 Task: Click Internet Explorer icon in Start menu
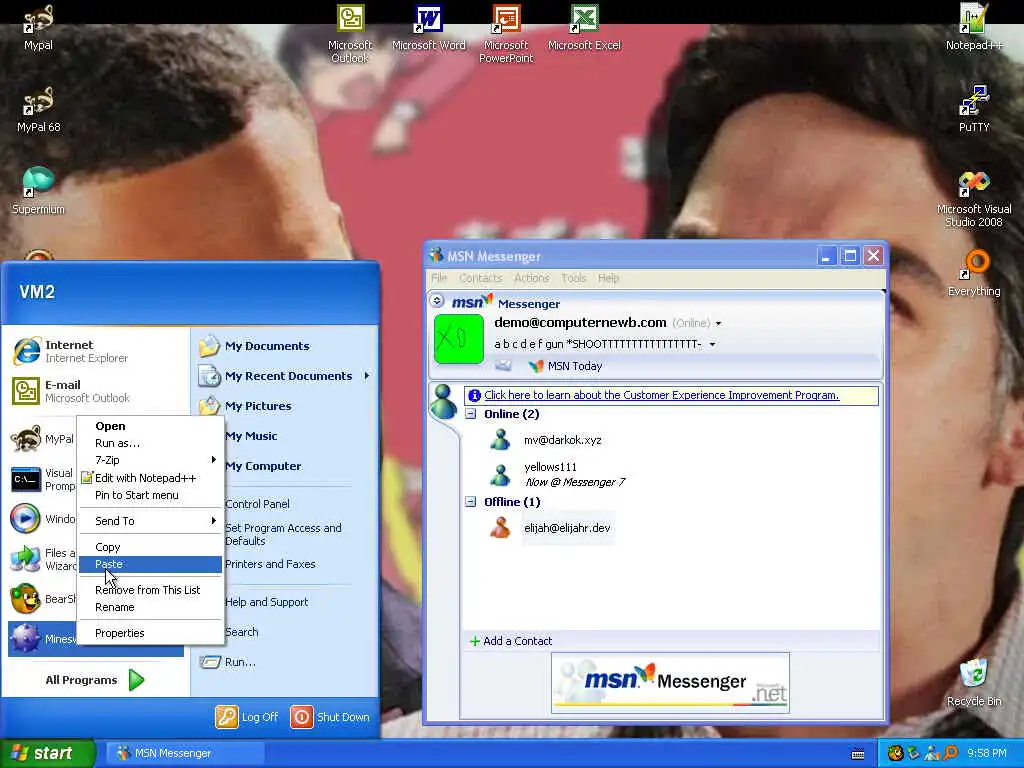tap(26, 351)
